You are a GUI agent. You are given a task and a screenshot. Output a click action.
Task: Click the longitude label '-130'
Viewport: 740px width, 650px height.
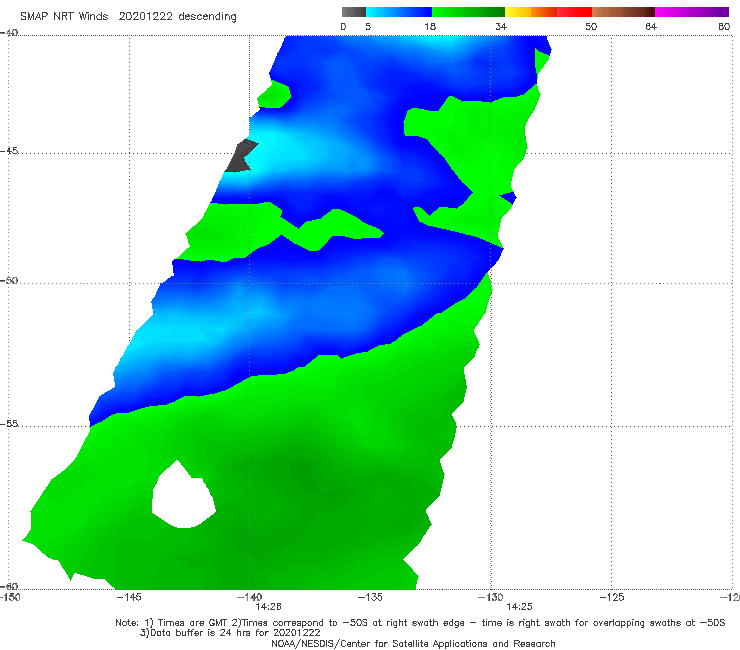pos(490,597)
